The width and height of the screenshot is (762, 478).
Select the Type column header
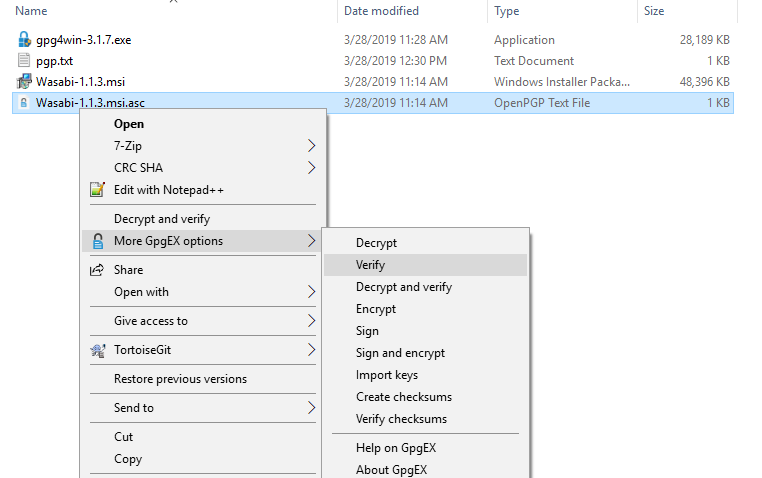click(x=507, y=11)
